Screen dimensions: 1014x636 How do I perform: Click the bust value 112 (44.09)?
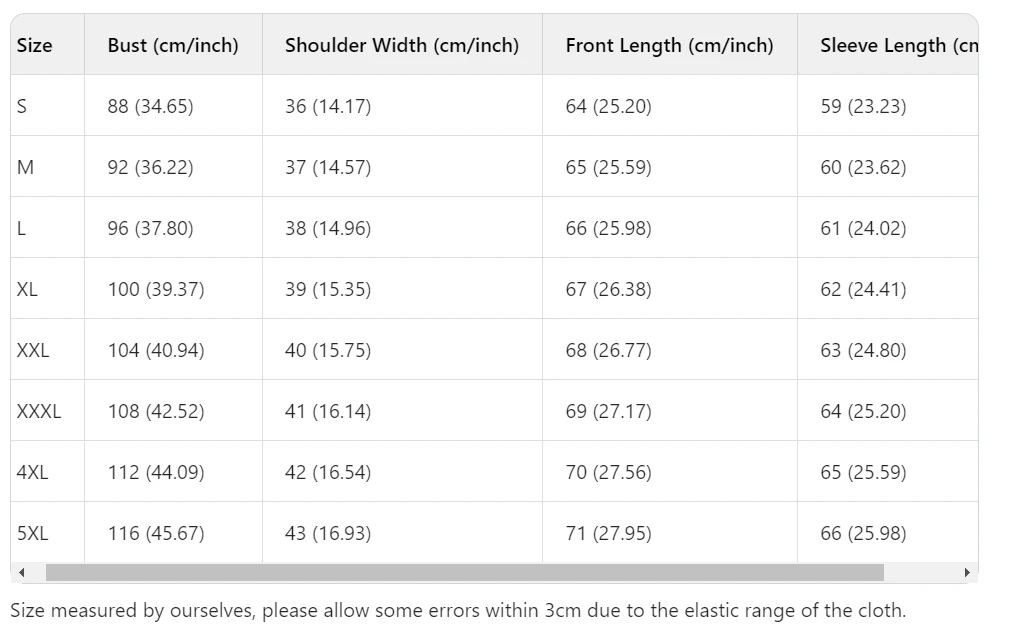coord(156,472)
